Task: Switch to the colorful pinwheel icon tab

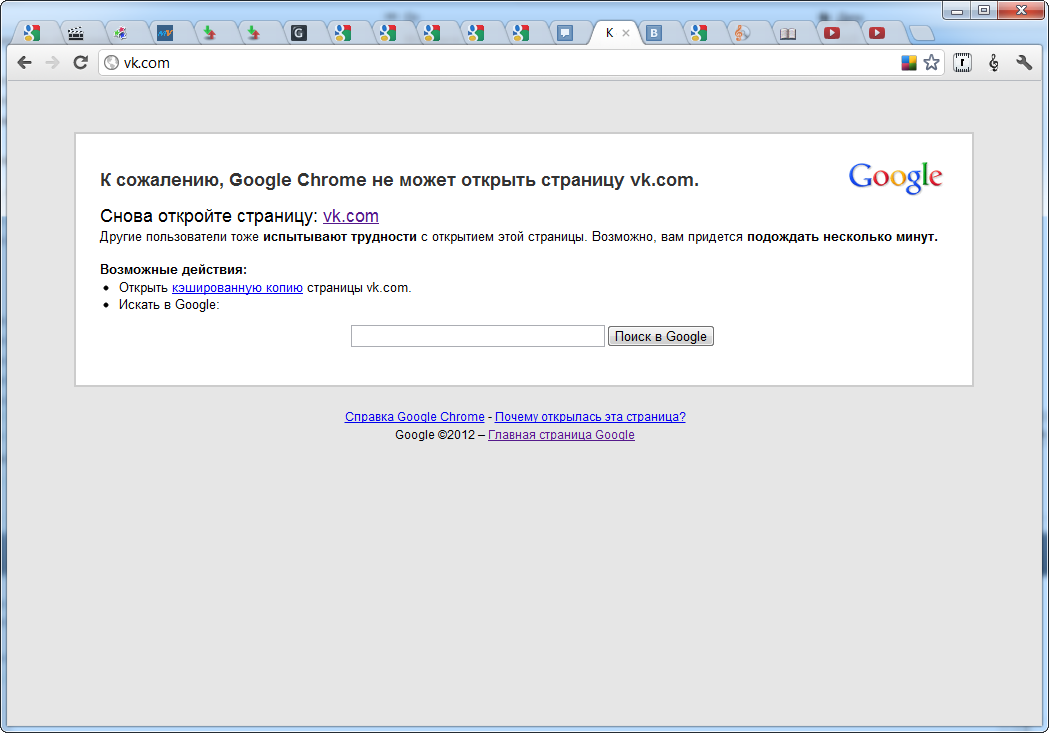Action: pyautogui.click(x=120, y=33)
